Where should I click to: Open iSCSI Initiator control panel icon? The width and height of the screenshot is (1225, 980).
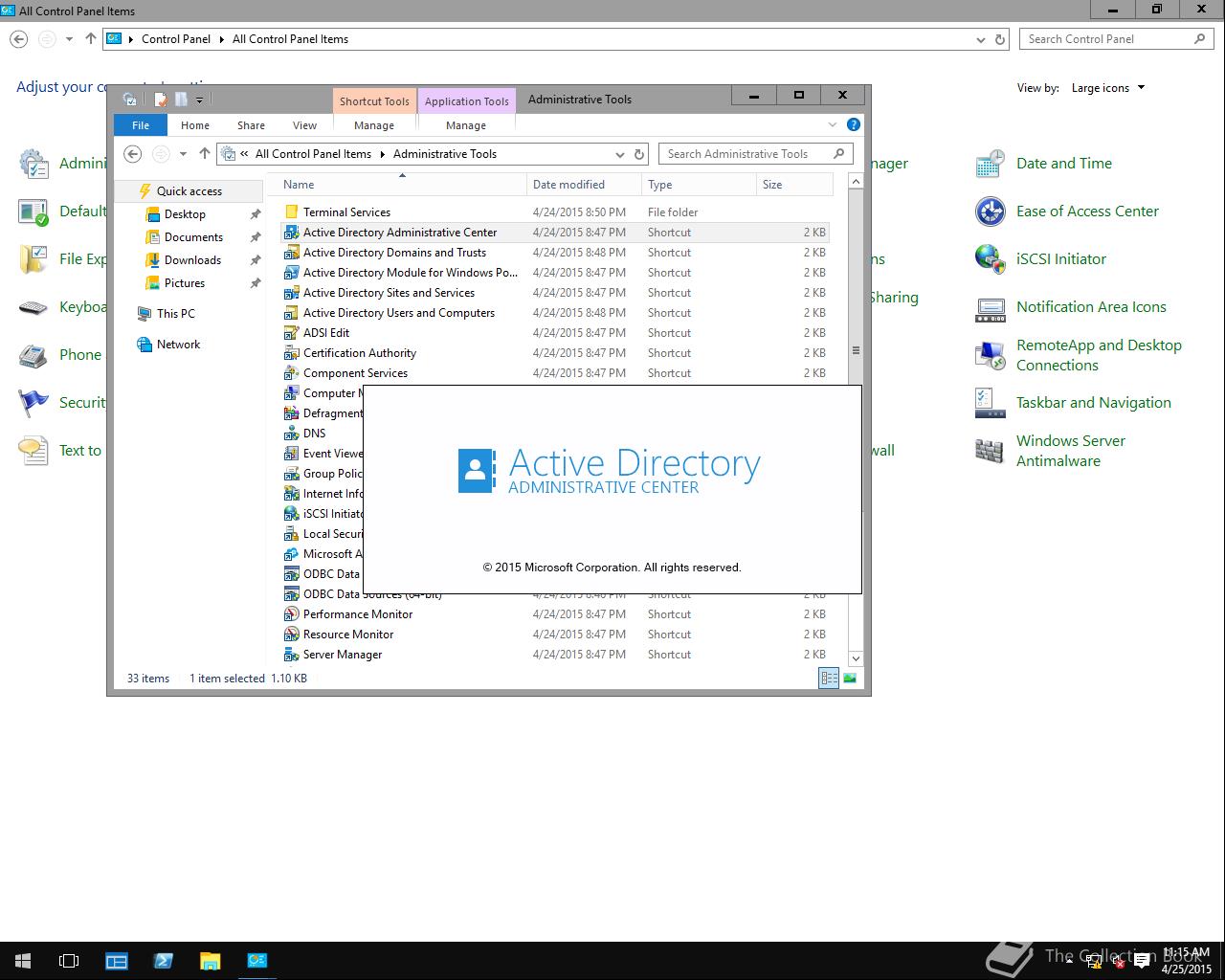tap(991, 259)
